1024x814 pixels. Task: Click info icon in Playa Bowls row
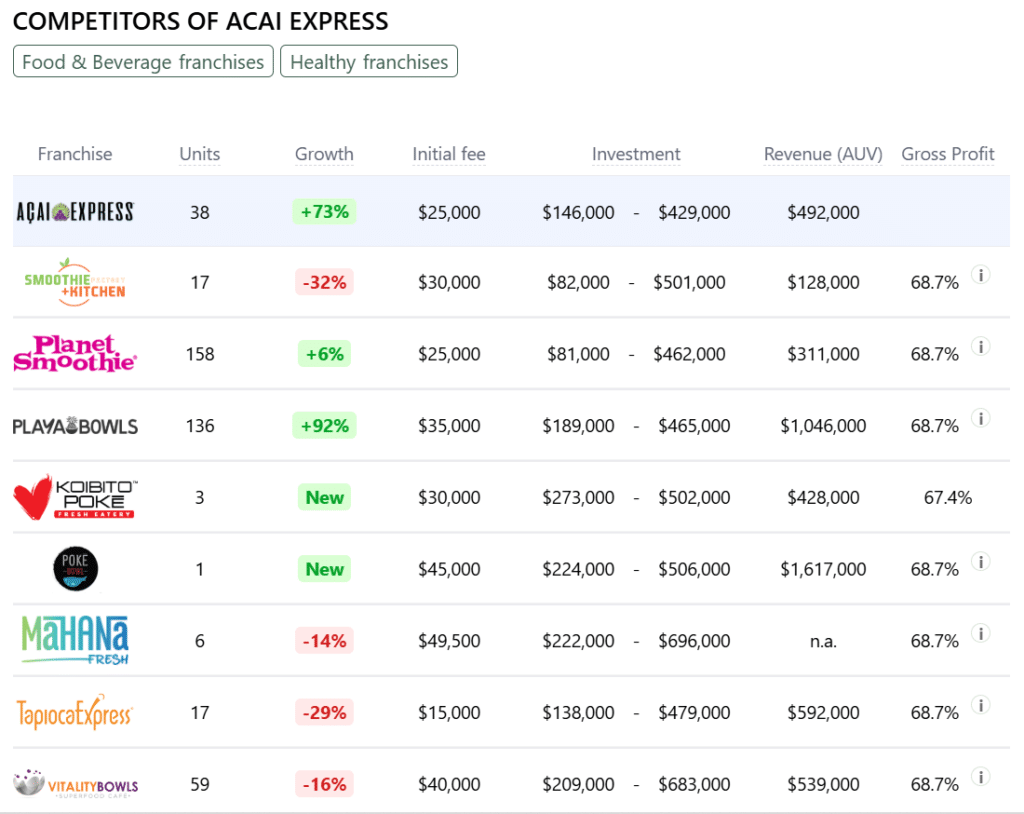tap(980, 418)
